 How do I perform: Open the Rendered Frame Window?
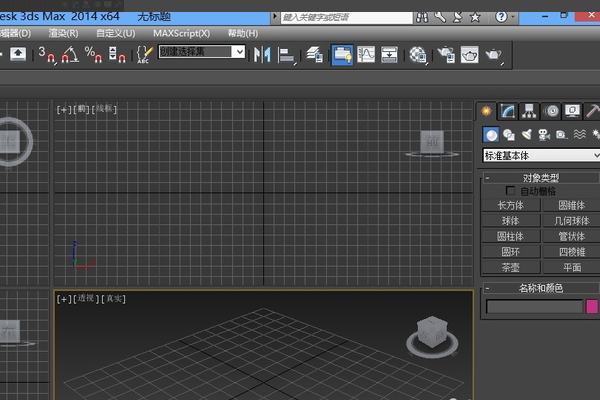coord(470,54)
